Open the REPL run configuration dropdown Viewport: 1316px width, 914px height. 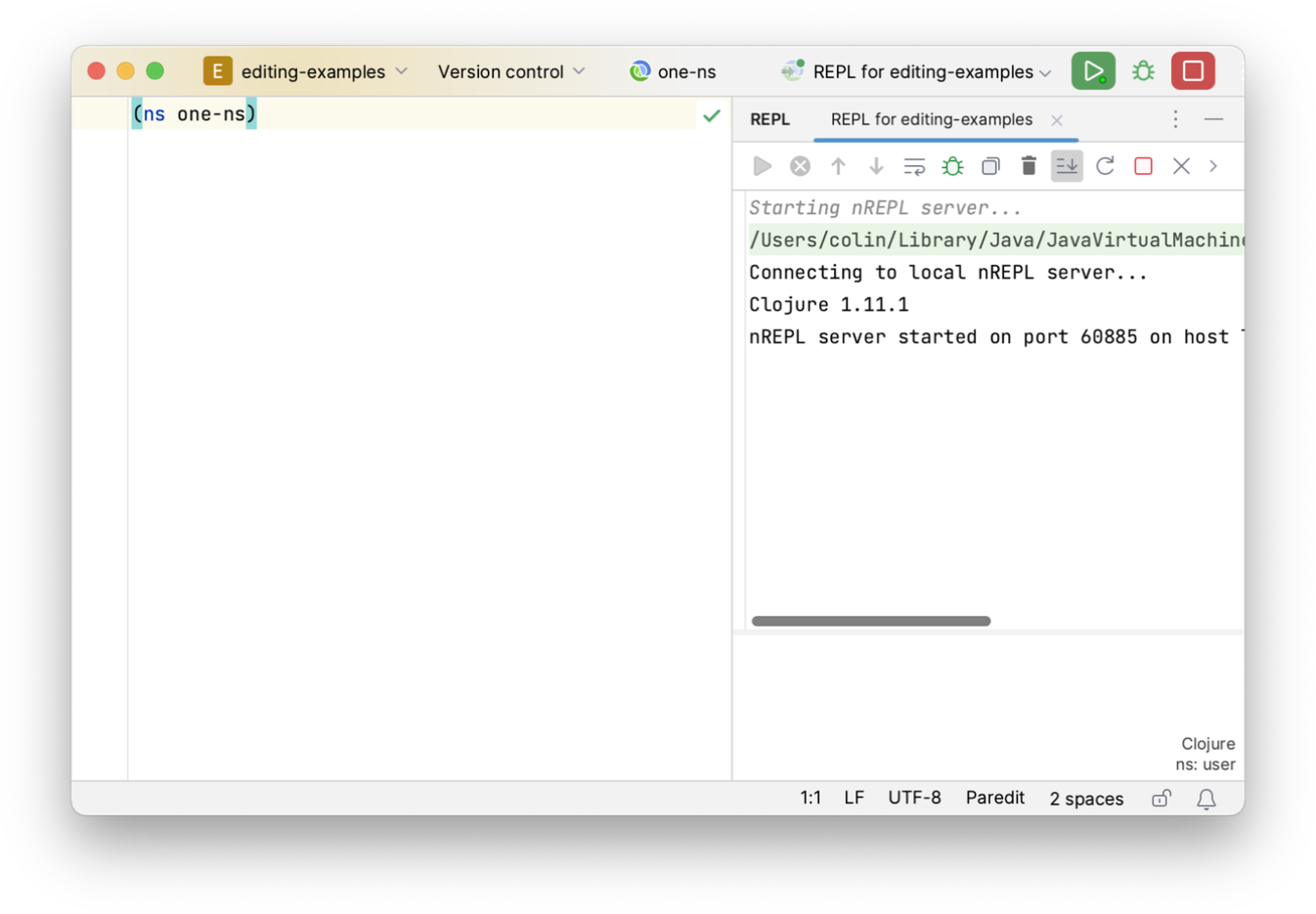[931, 71]
